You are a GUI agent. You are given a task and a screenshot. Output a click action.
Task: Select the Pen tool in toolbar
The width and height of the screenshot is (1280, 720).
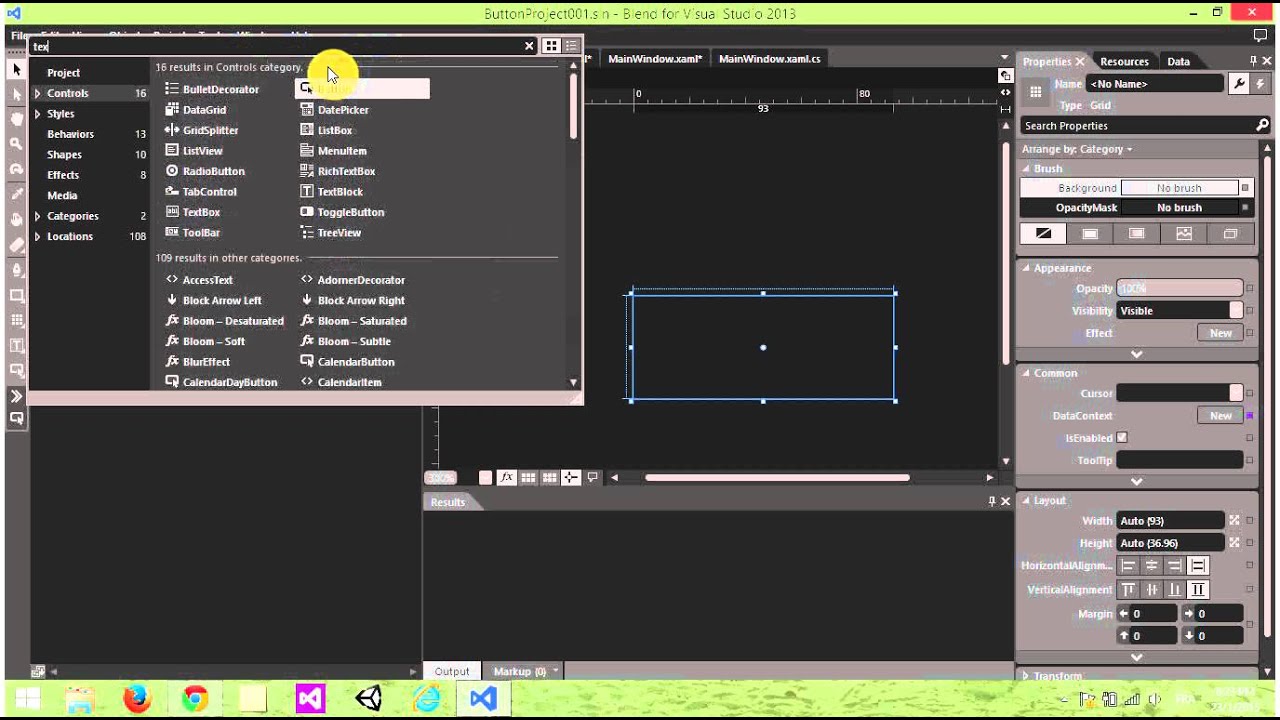coord(17,270)
